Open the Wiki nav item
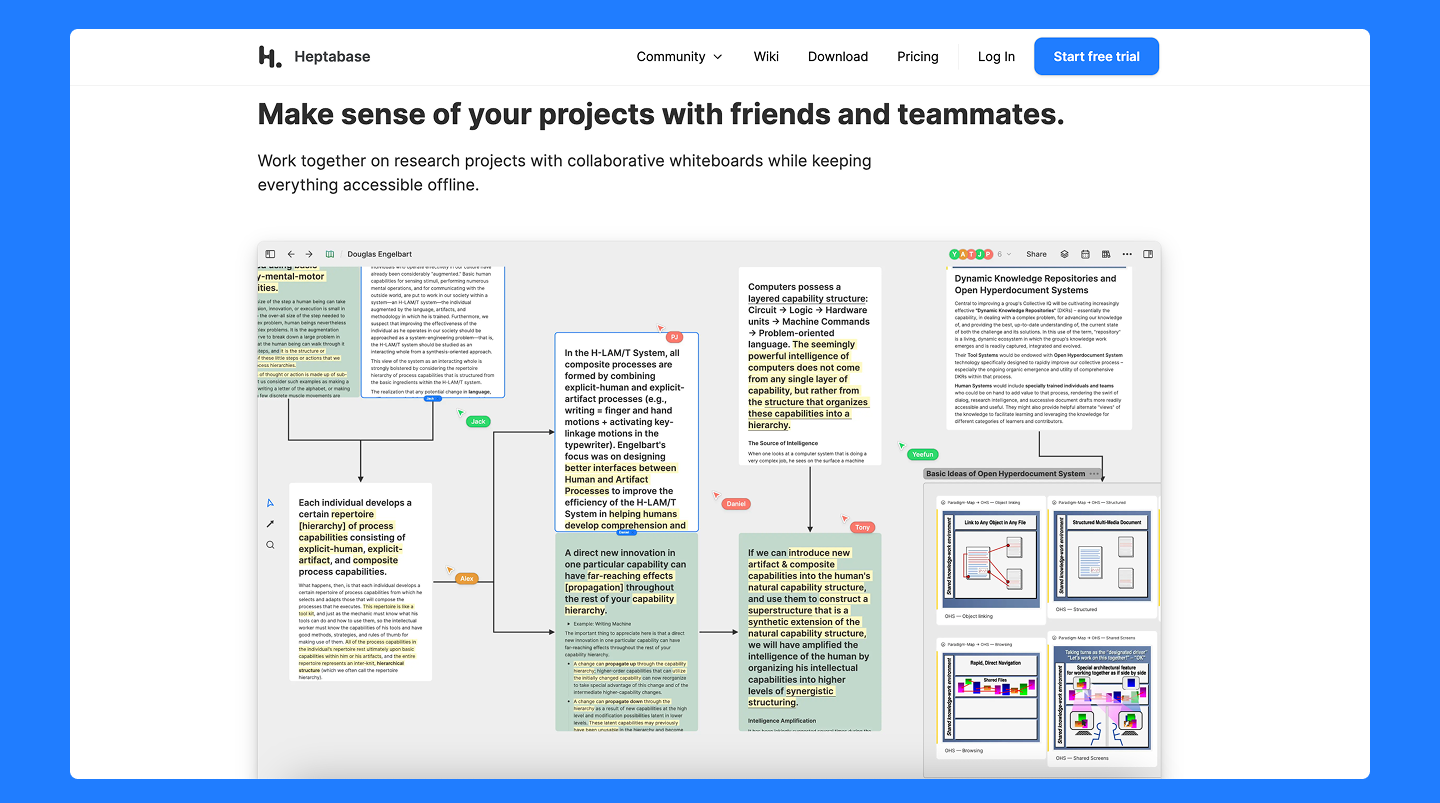This screenshot has height=803, width=1440. (x=766, y=56)
